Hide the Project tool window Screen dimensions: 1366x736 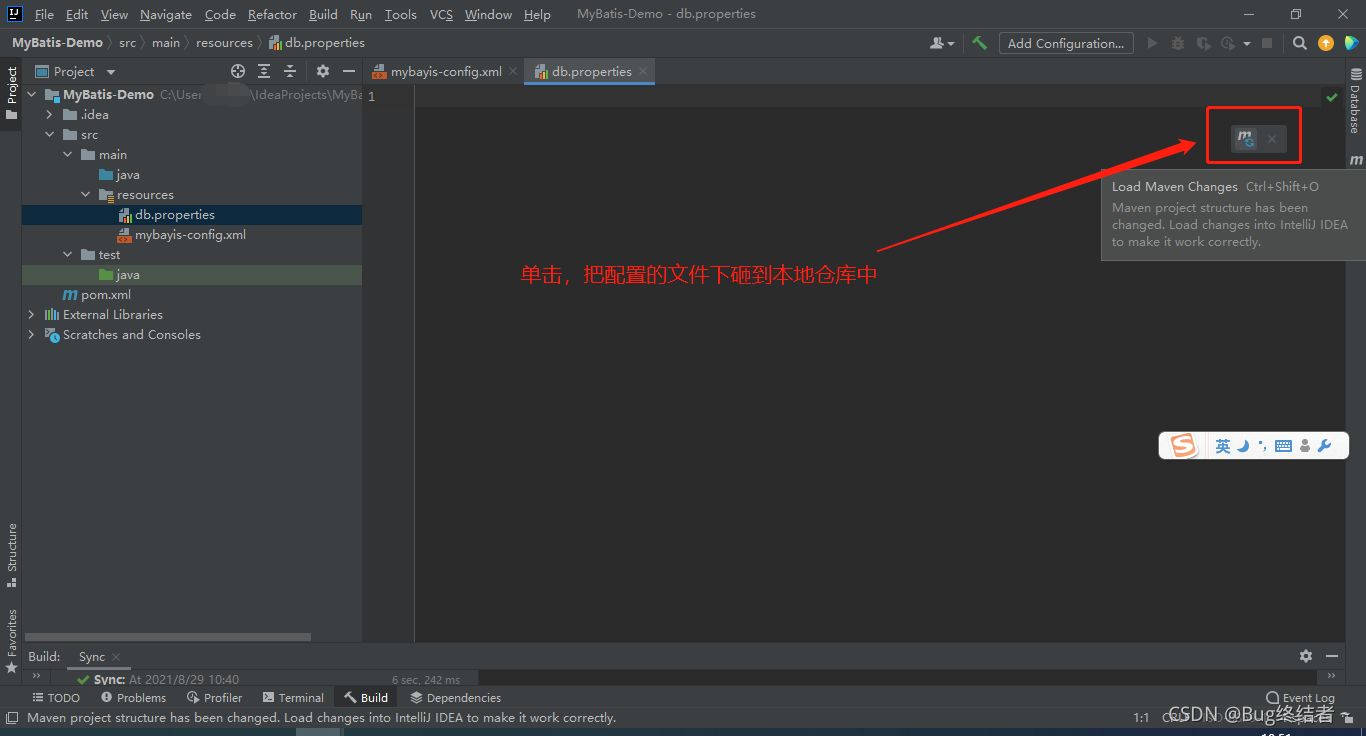click(x=349, y=71)
